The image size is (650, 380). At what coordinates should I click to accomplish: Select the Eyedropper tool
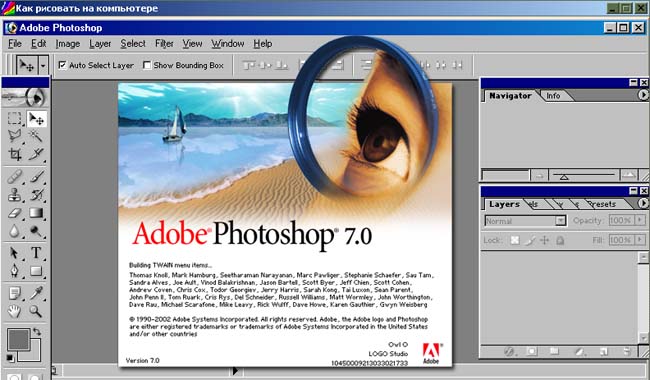click(x=36, y=293)
